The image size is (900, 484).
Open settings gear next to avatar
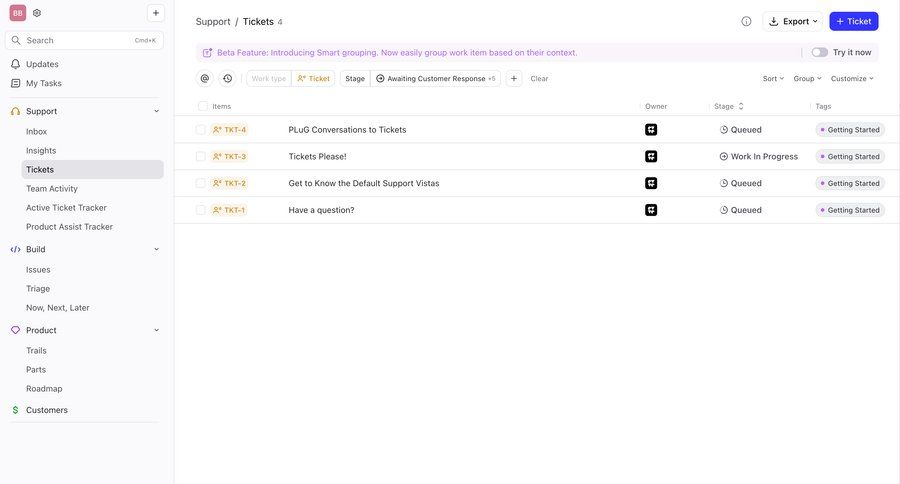point(37,13)
